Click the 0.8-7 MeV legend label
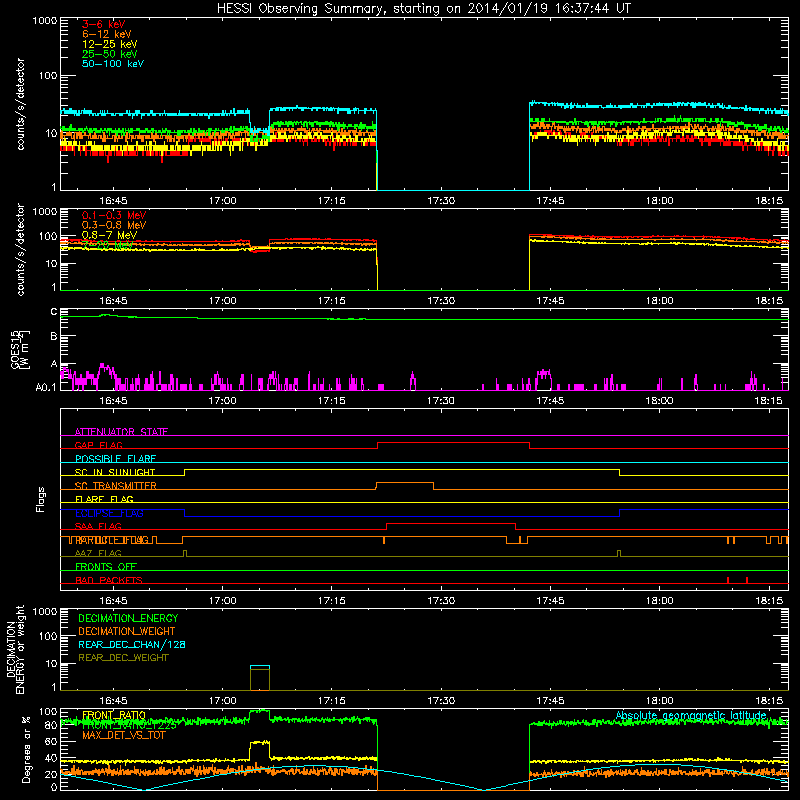The image size is (800, 800). pyautogui.click(x=109, y=235)
